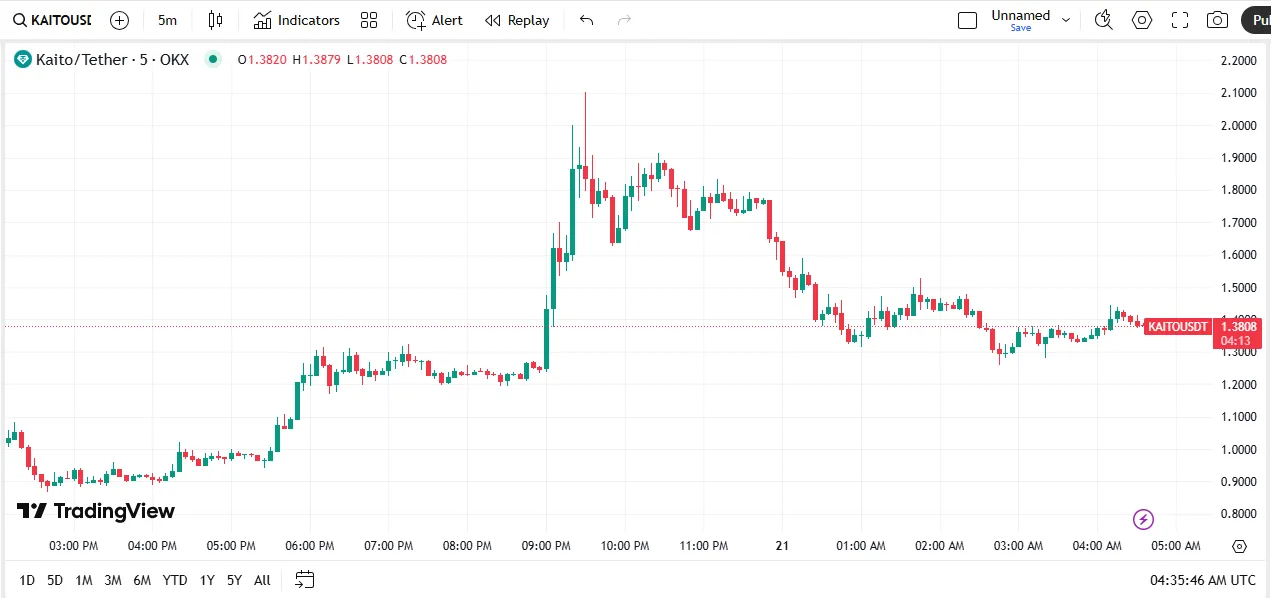The image size is (1271, 598).
Task: Open the Indicators panel
Action: pos(296,20)
